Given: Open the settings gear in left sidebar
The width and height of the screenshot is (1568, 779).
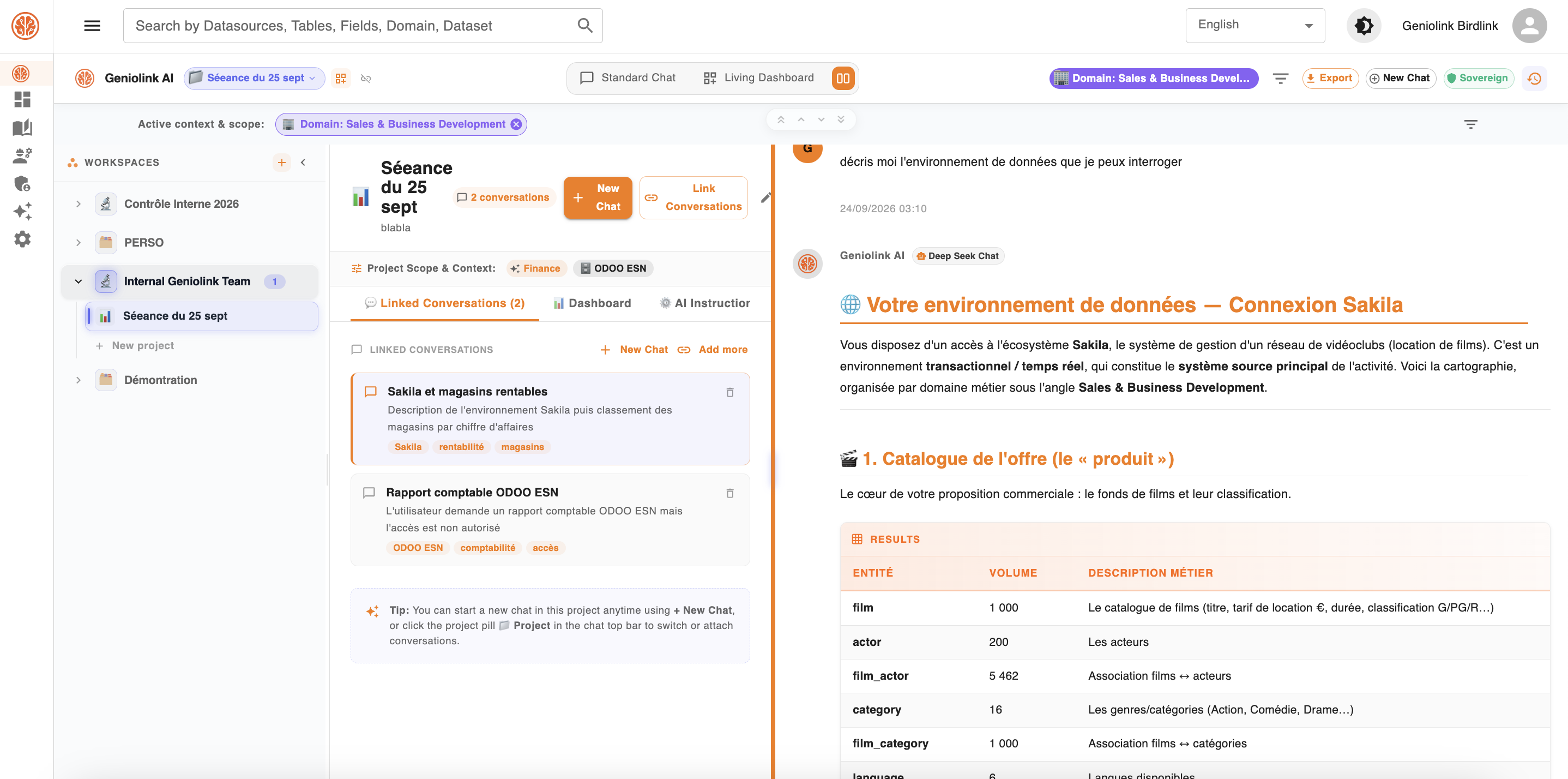Looking at the screenshot, I should 22,239.
